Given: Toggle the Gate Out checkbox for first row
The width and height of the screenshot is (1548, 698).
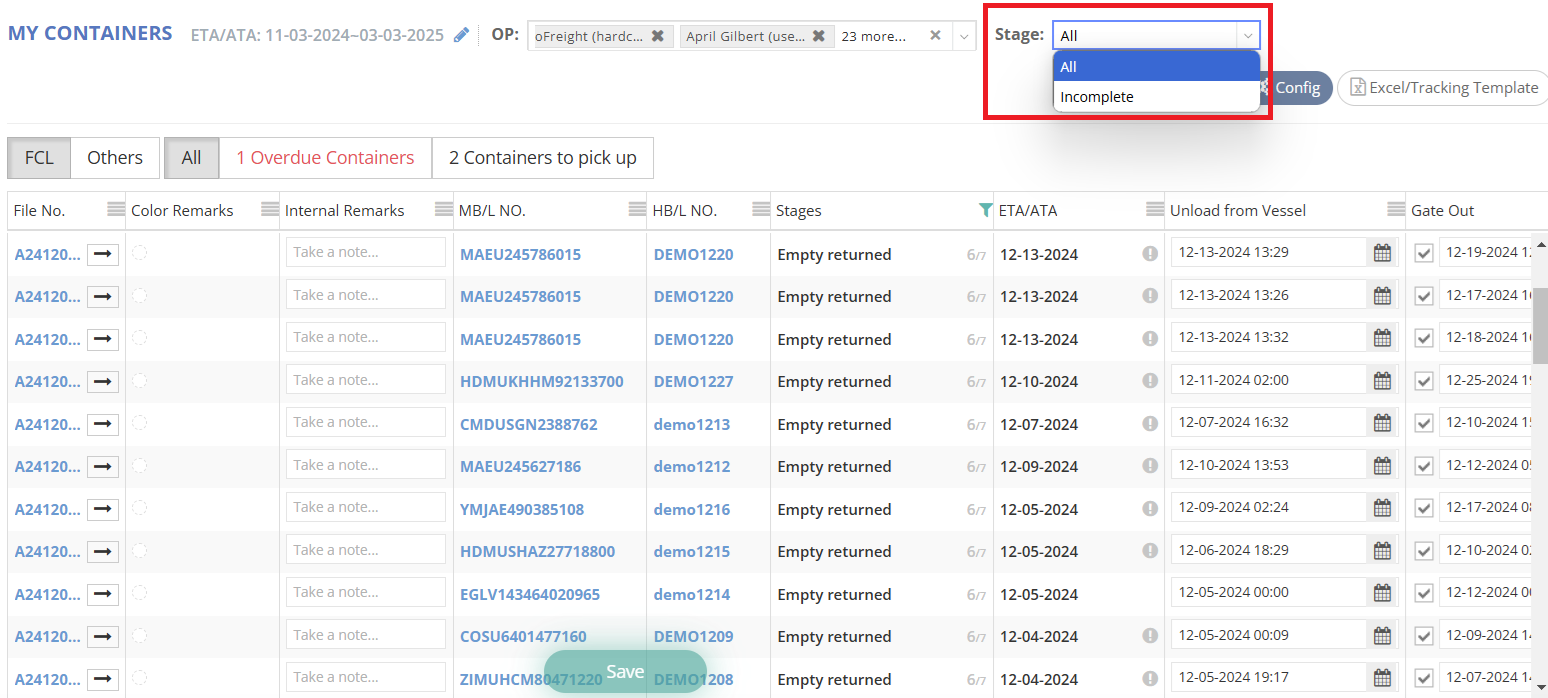Looking at the screenshot, I should [x=1424, y=254].
